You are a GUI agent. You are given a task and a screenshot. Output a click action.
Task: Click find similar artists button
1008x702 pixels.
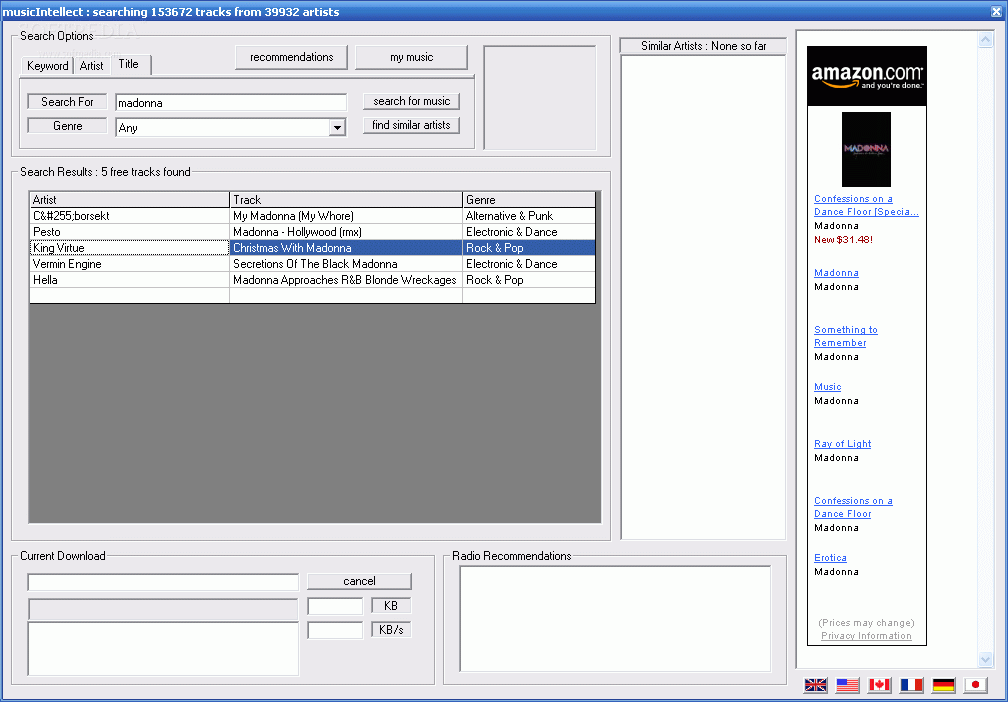(x=411, y=125)
